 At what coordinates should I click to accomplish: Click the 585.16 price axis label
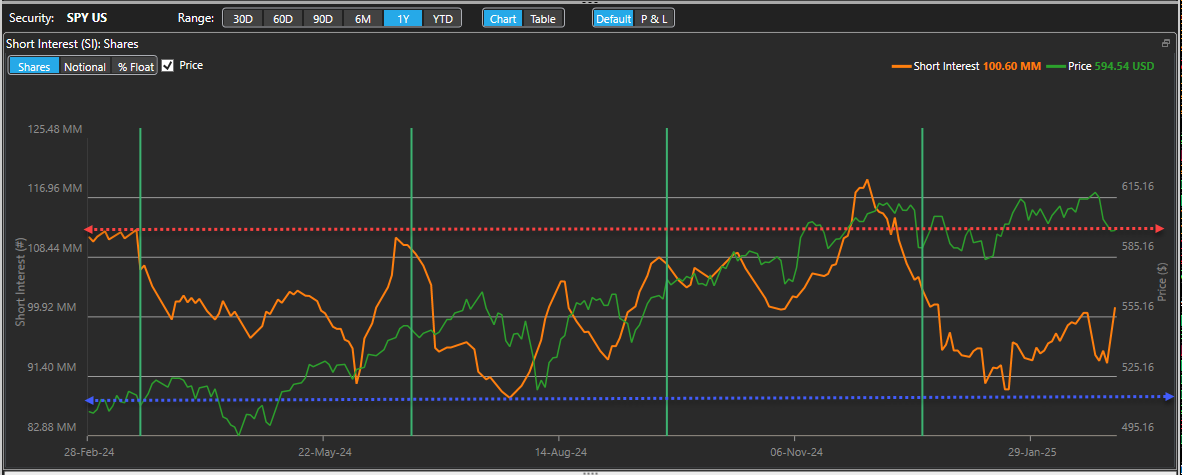point(1138,247)
